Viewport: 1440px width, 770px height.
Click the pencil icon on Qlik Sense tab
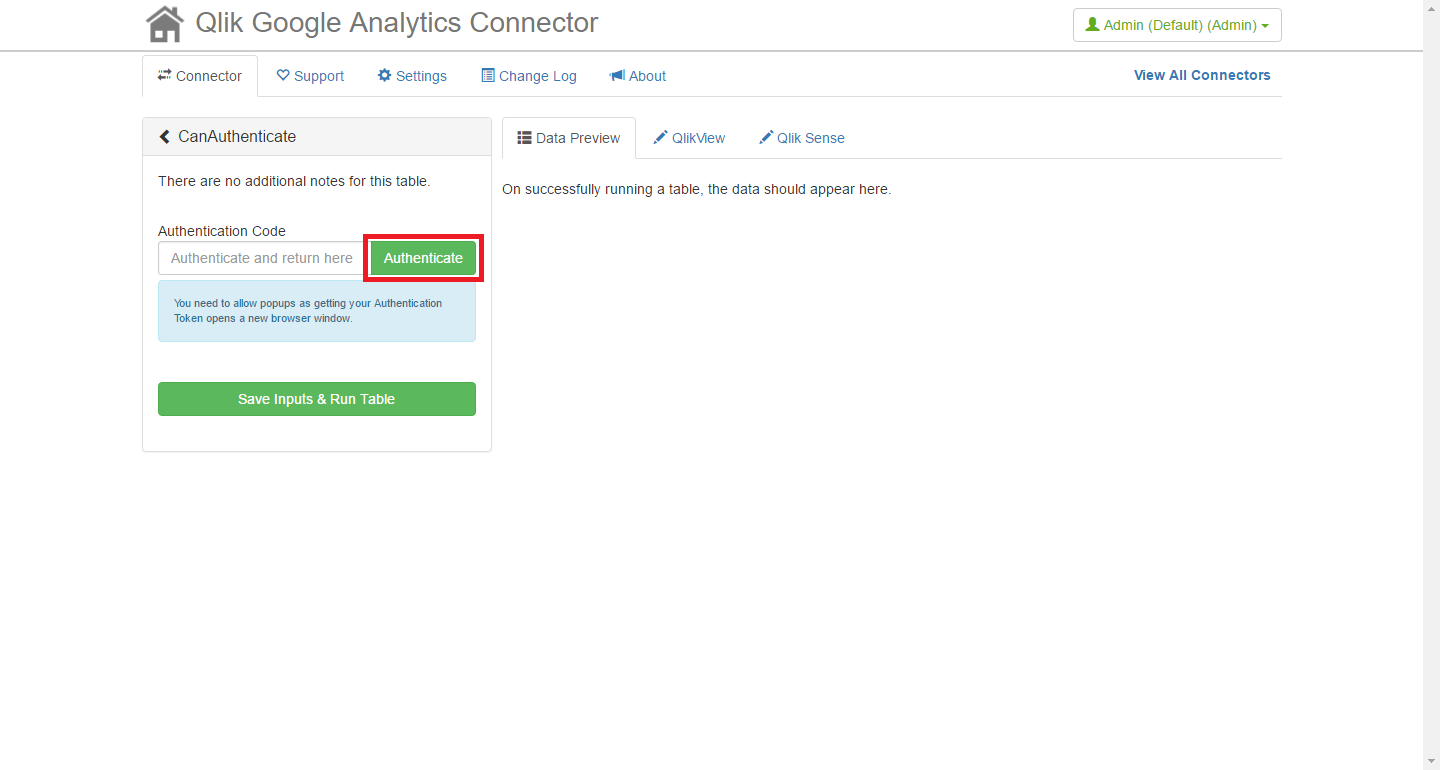[766, 138]
